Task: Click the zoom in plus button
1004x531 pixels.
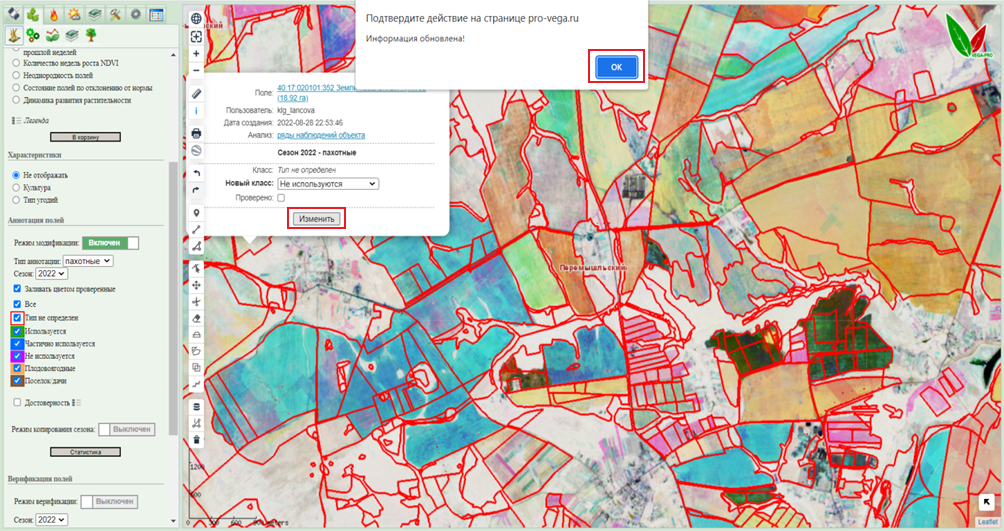Action: coord(196,53)
